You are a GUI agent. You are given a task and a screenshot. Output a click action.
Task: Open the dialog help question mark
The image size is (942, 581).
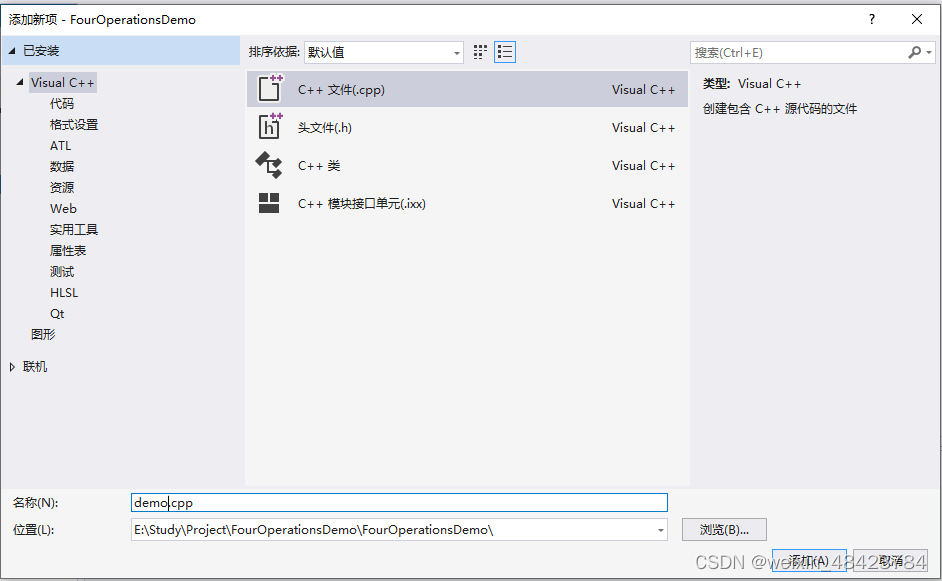872,19
